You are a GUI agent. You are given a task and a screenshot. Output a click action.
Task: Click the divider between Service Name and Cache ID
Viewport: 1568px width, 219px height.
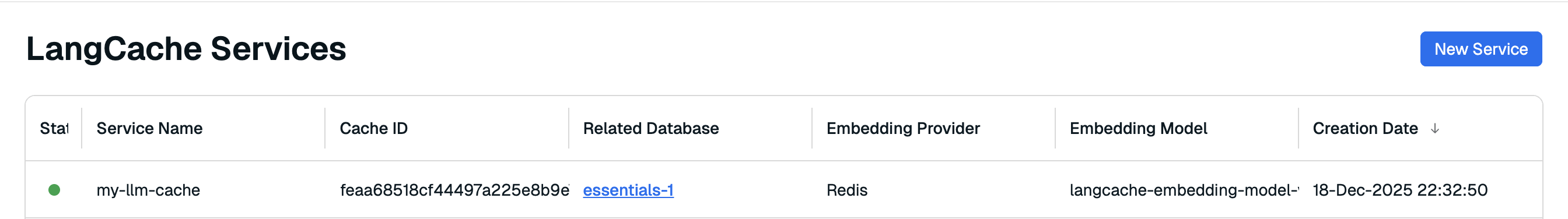pyautogui.click(x=325, y=128)
